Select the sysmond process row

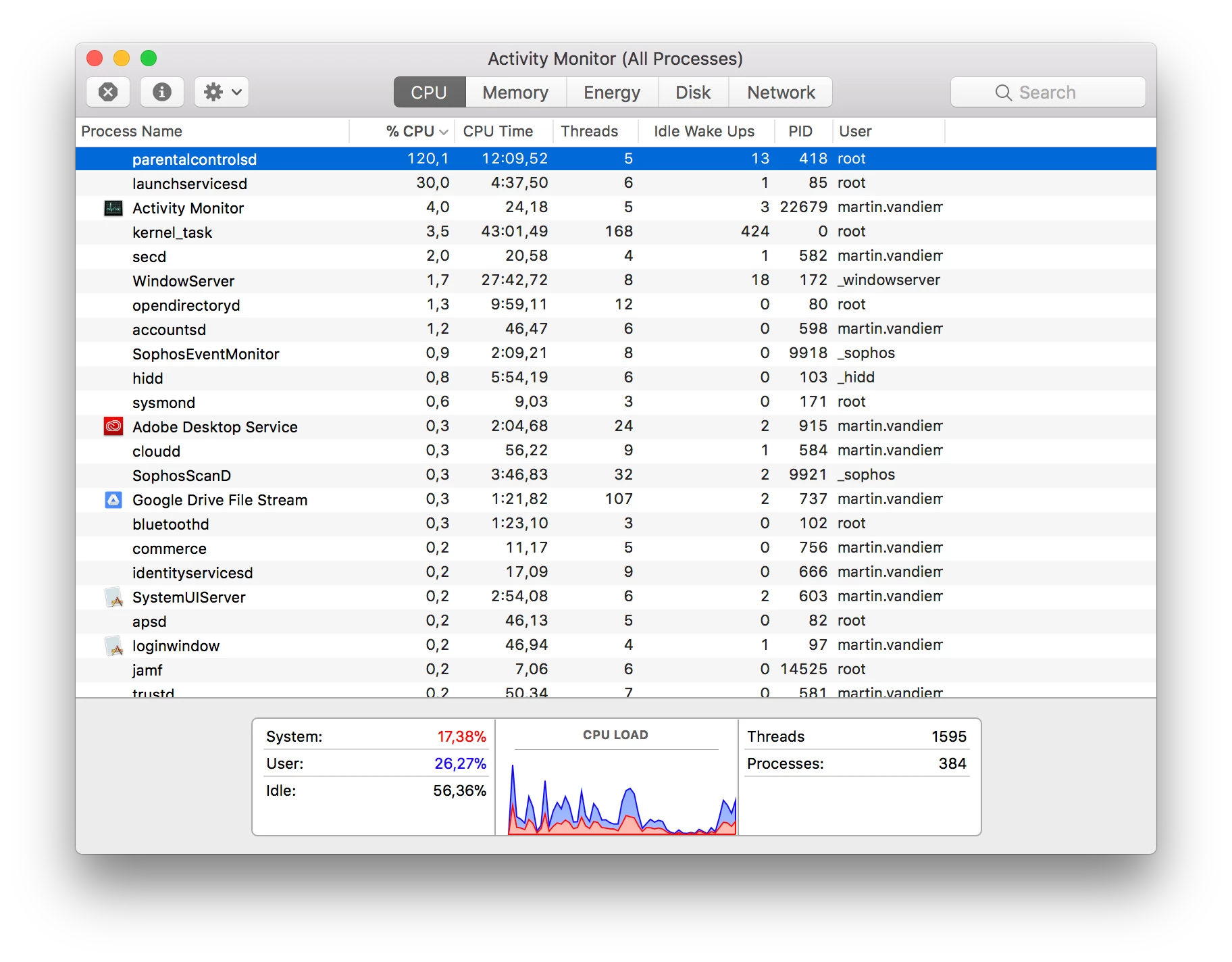click(x=616, y=402)
